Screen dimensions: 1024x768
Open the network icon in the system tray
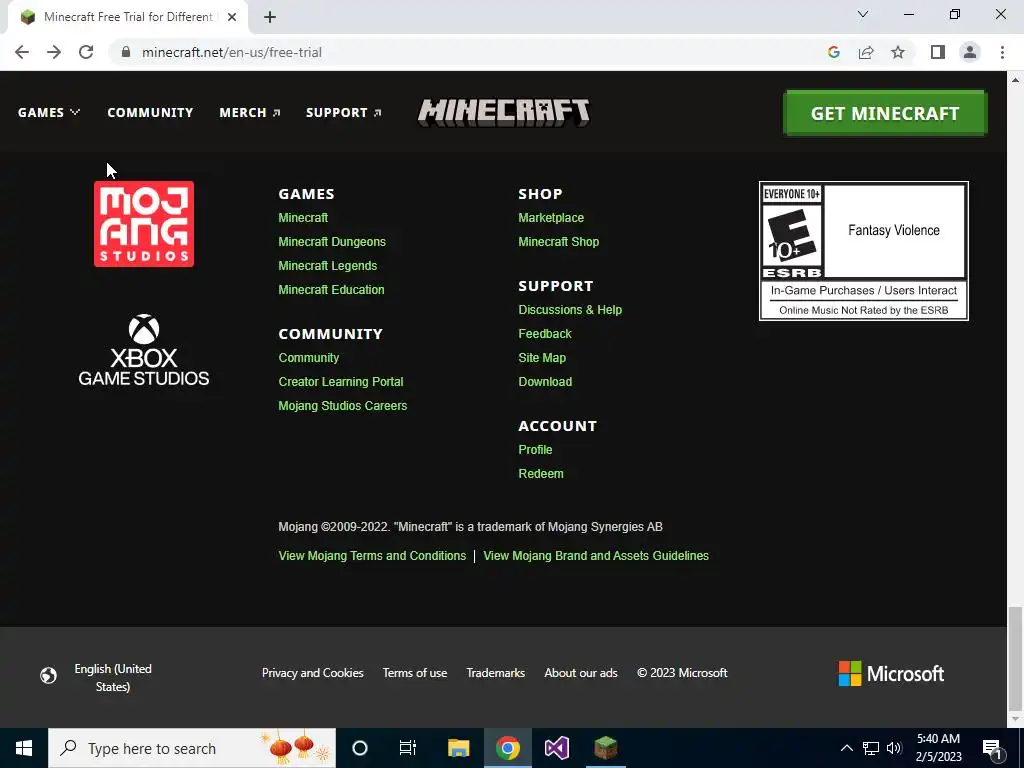click(x=871, y=748)
